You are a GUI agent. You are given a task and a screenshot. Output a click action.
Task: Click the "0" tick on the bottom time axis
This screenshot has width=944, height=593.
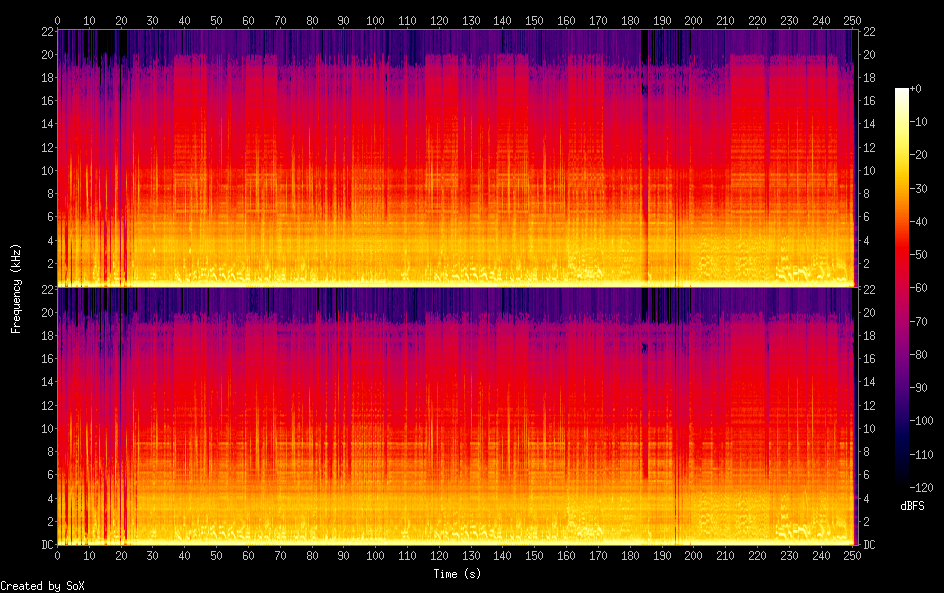[57, 556]
